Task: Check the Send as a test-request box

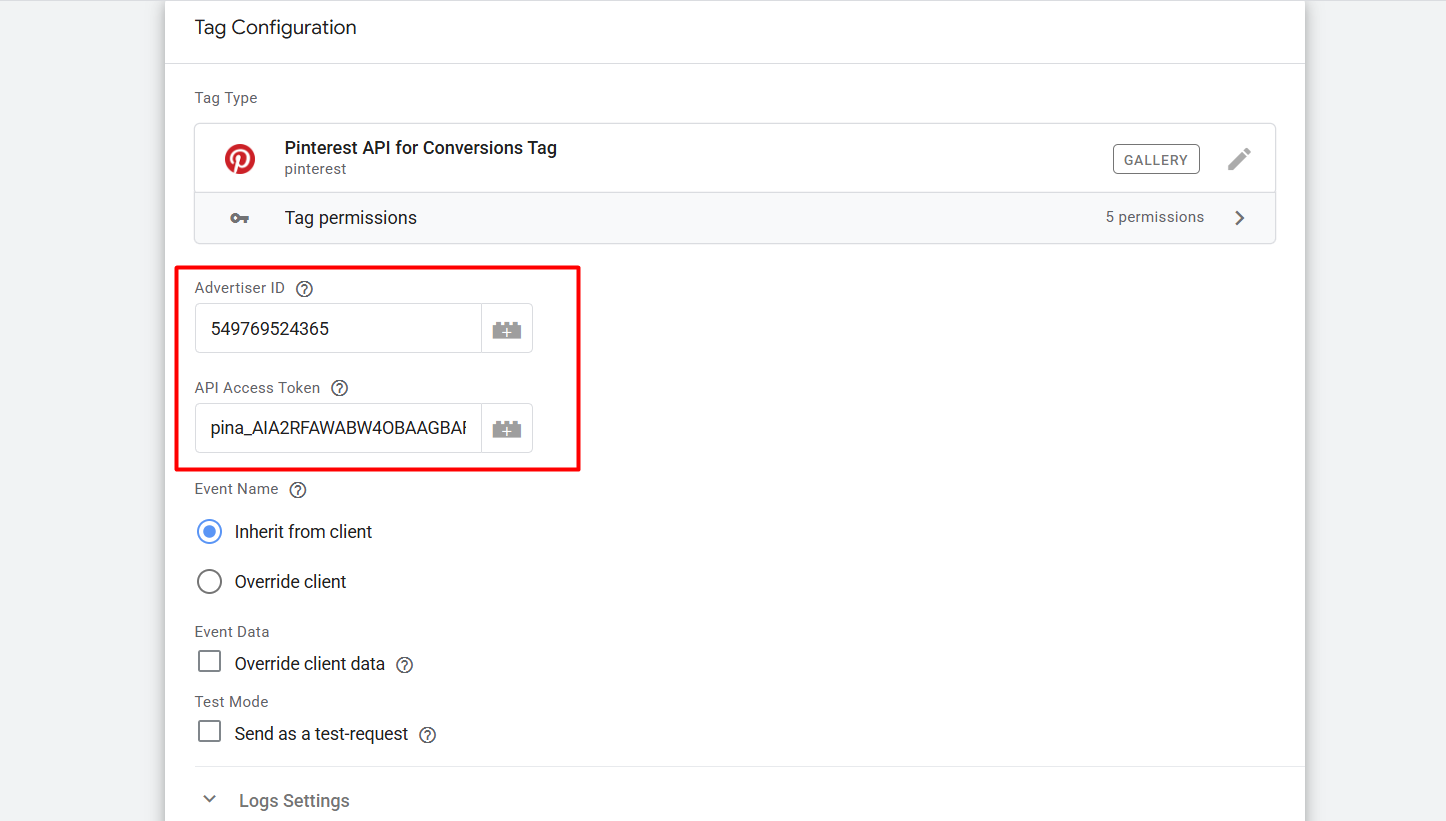Action: pyautogui.click(x=209, y=732)
